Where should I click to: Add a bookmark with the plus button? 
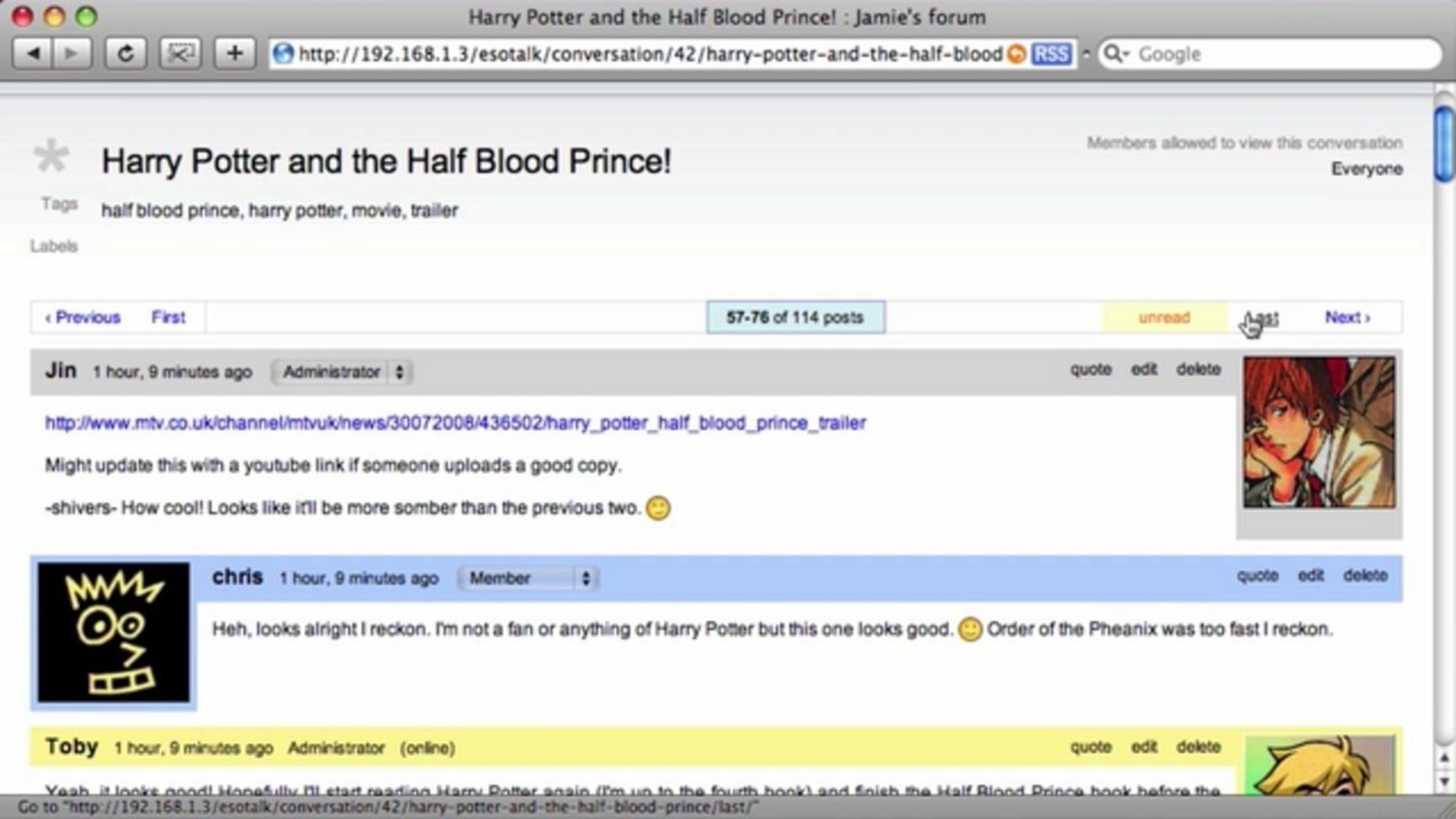[235, 54]
